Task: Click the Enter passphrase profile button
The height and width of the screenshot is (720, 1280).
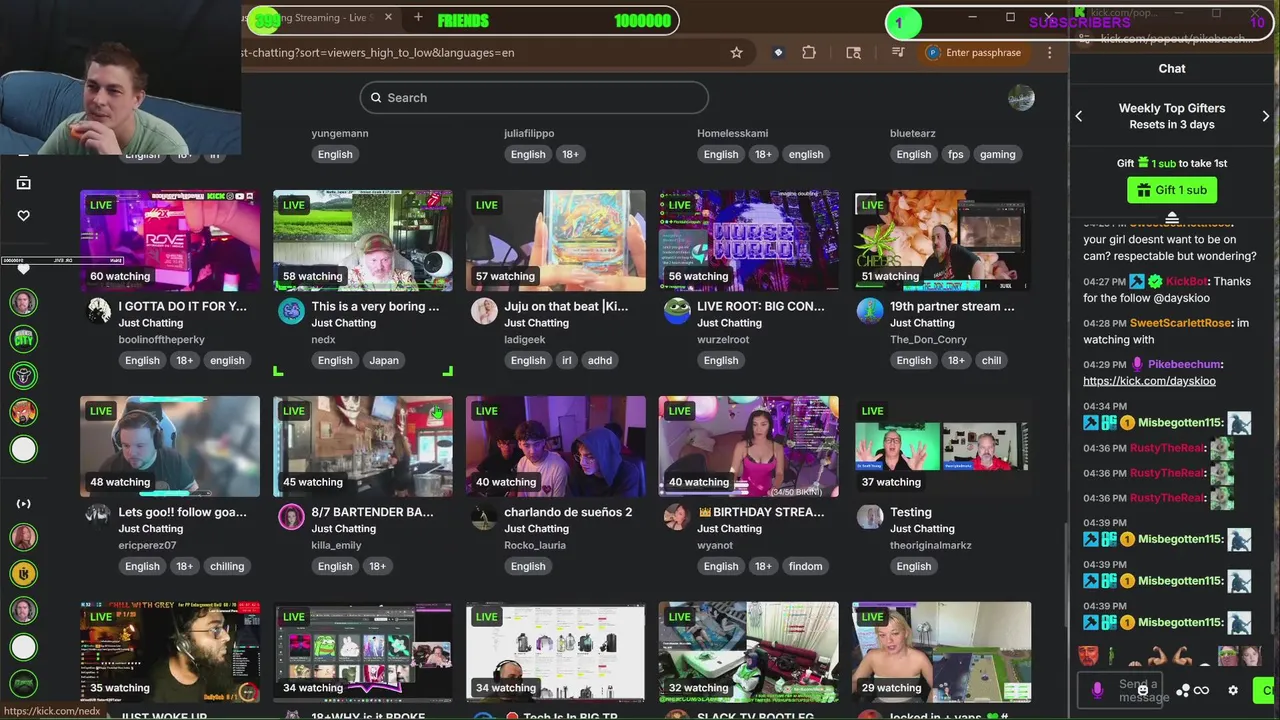Action: 974,53
